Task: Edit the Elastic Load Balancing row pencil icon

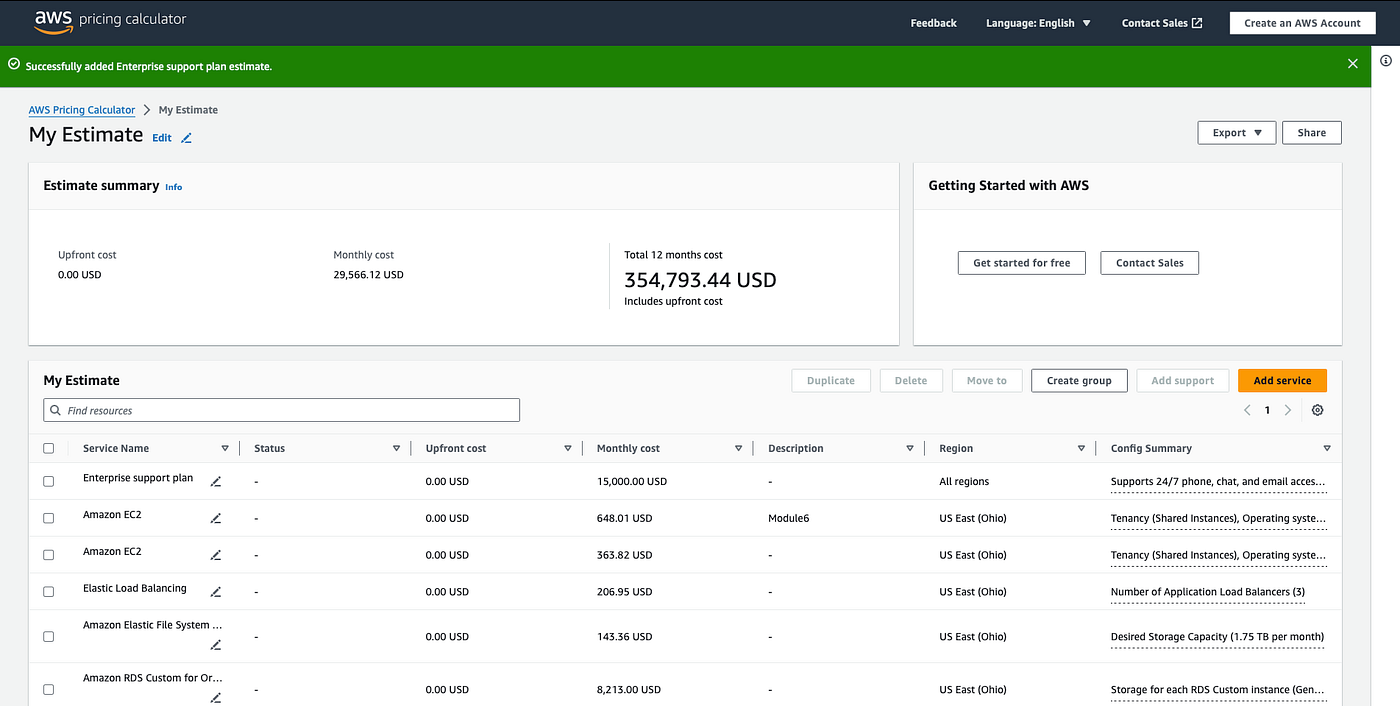Action: 216,592
